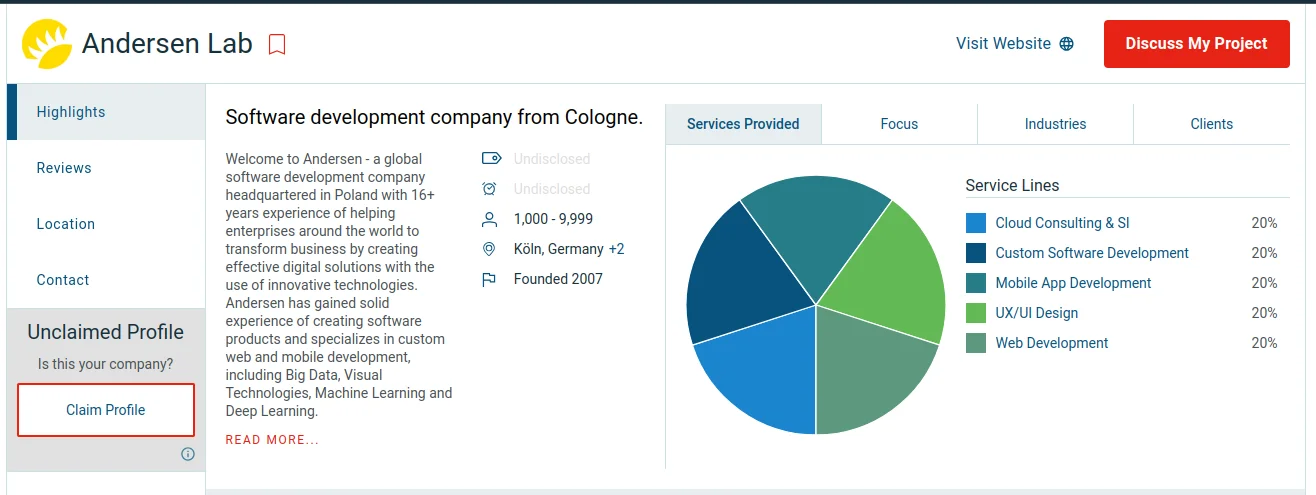Viewport: 1316px width, 495px height.
Task: Select the Highlights sidebar item
Action: pyautogui.click(x=106, y=112)
